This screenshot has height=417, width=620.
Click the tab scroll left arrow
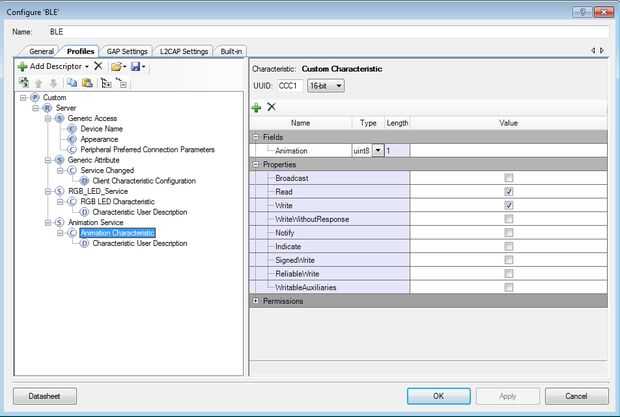pos(593,51)
